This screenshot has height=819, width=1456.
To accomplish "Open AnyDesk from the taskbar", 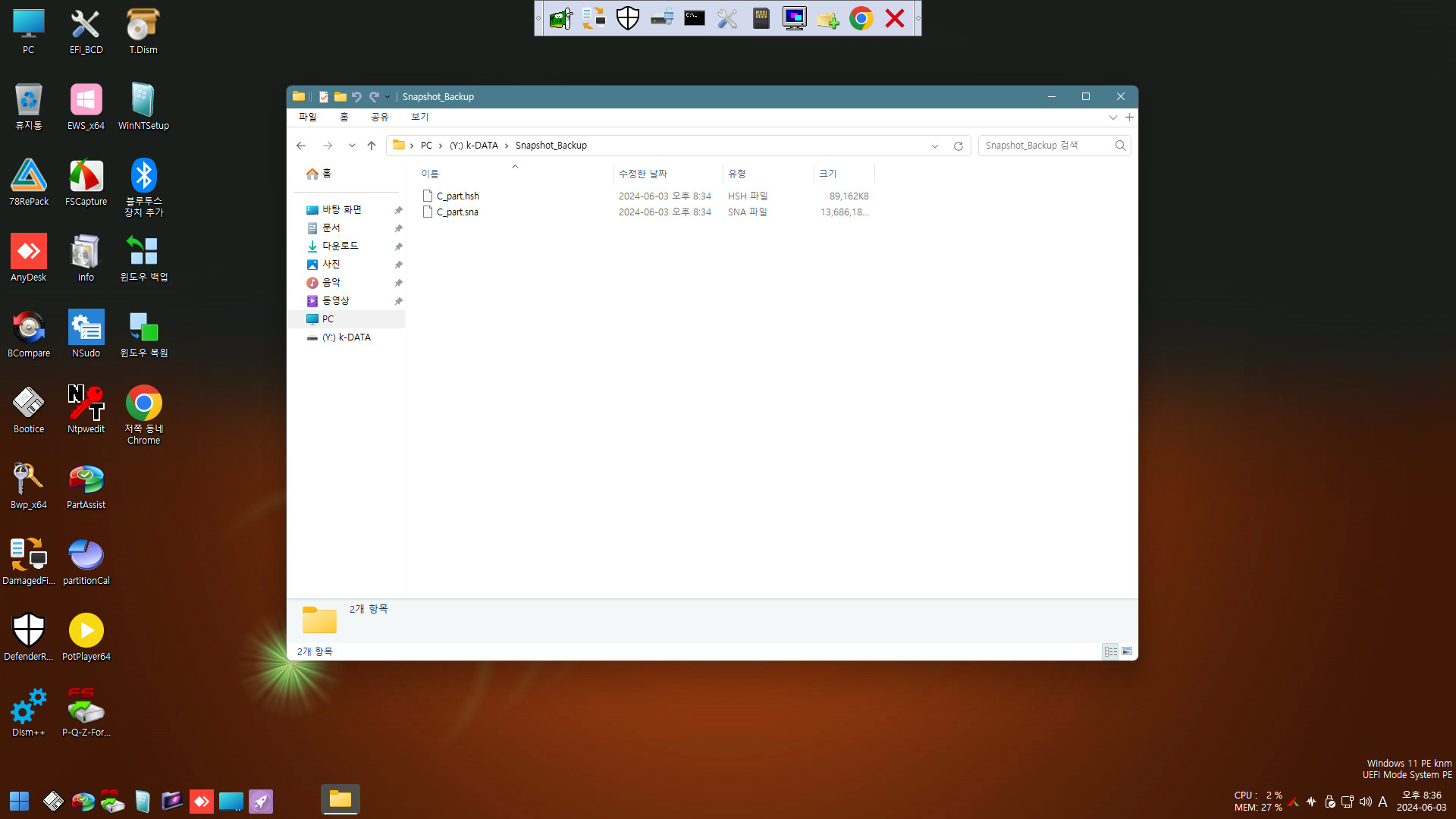I will 201,801.
